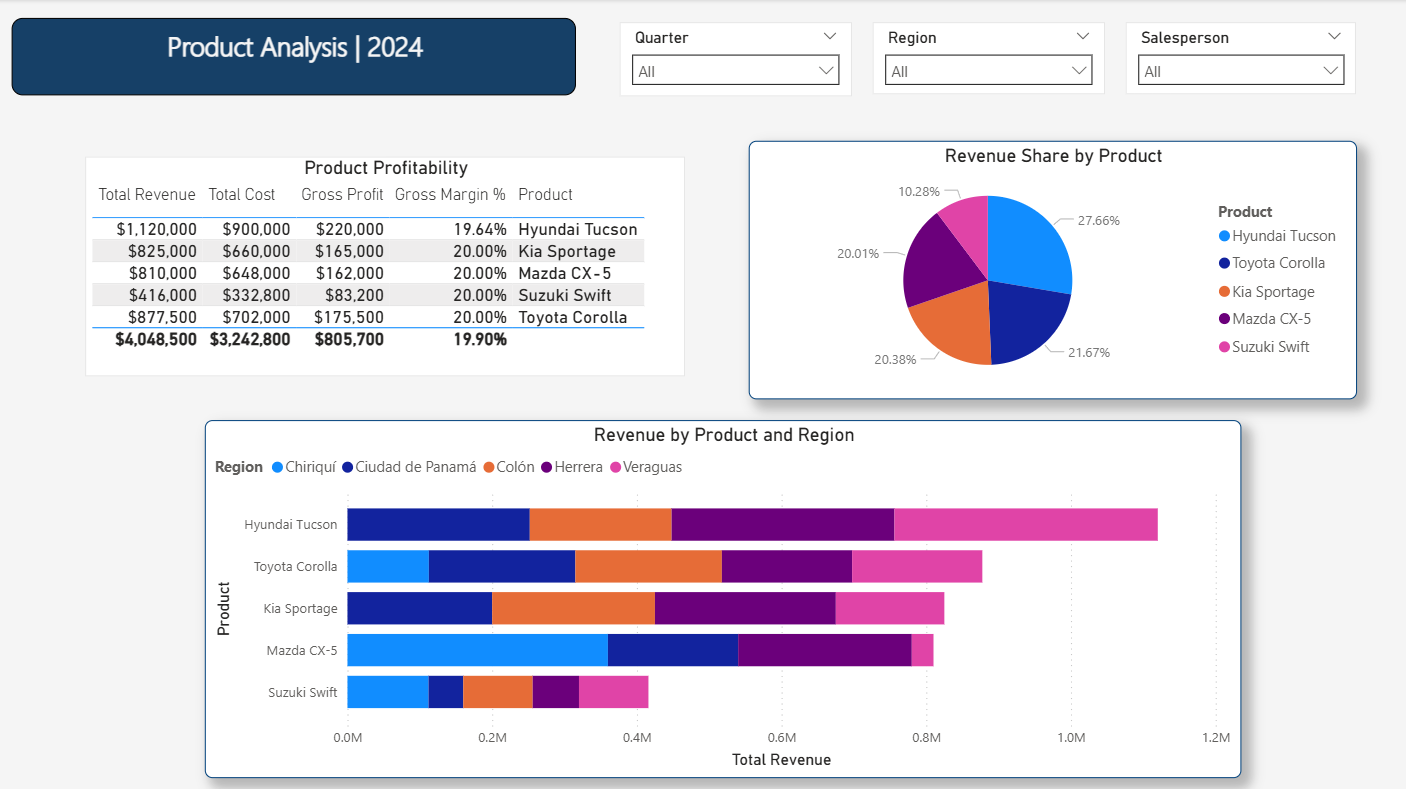This screenshot has height=789, width=1406.
Task: Click Hyundai Tucson legend swatch in pie chart
Action: click(1225, 237)
